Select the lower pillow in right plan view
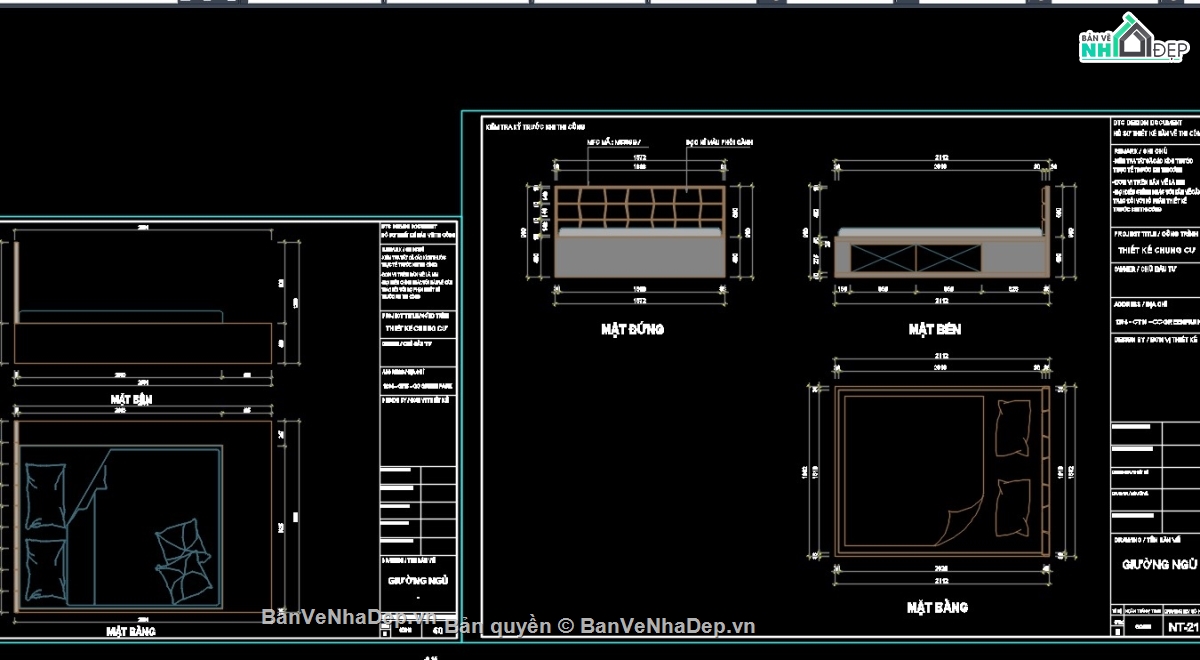 (1012, 507)
